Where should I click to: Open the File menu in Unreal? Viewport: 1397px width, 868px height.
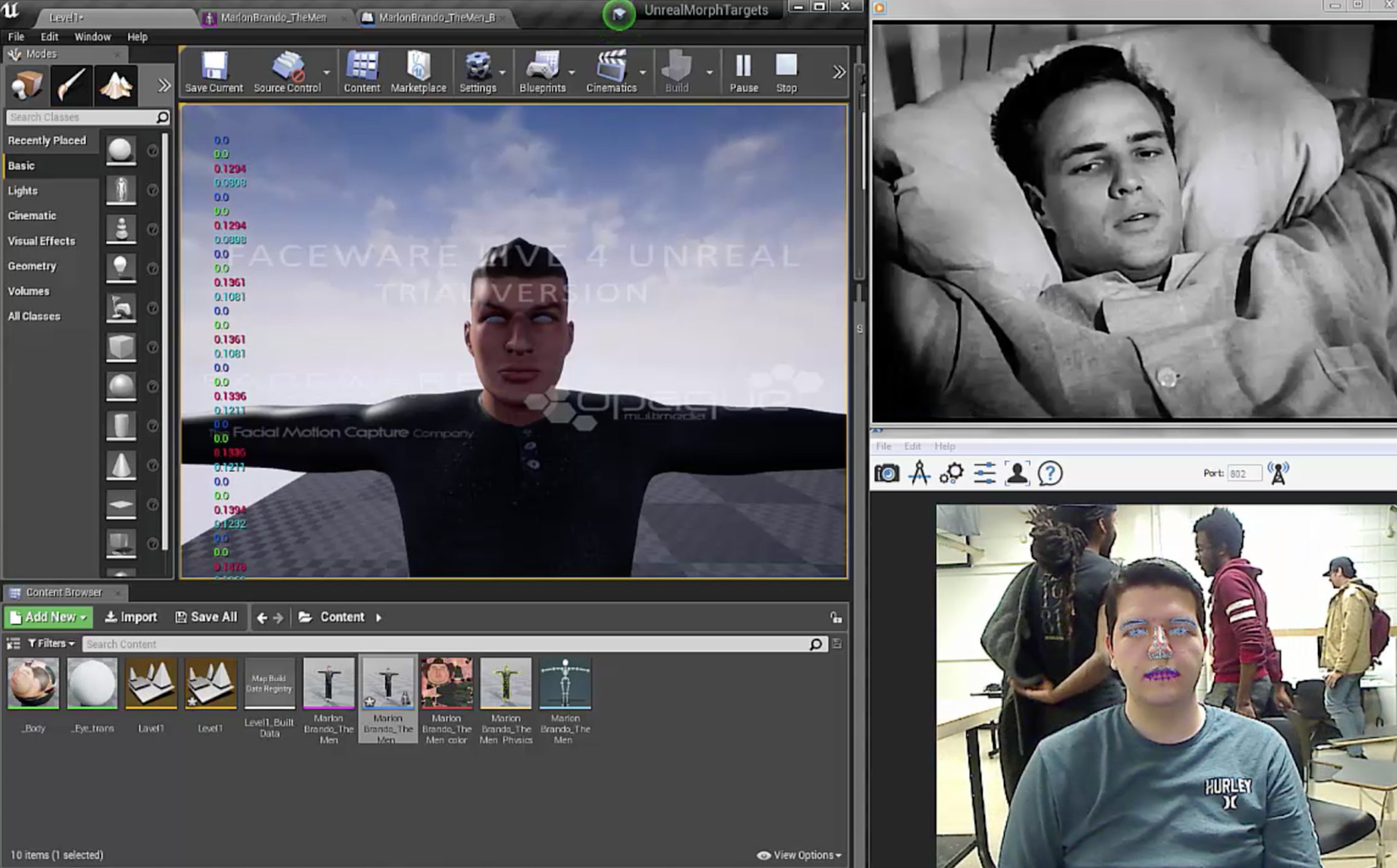tap(16, 37)
